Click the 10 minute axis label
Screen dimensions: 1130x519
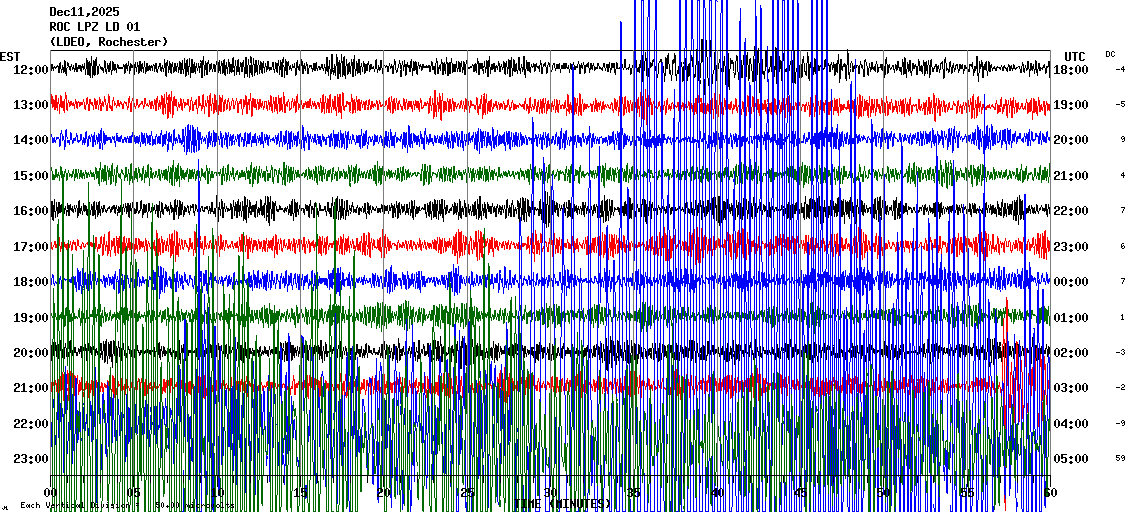click(x=217, y=493)
